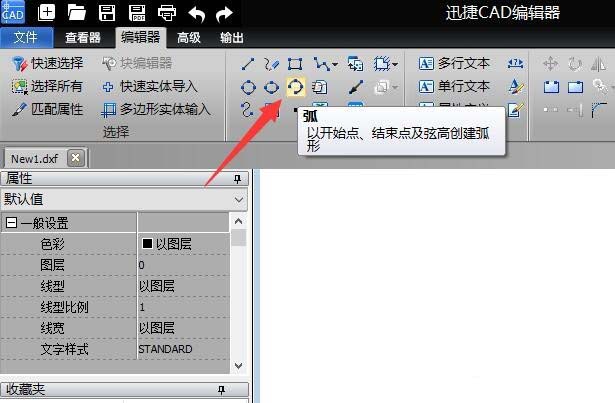Viewport: 615px width, 403px height.
Task: Save as PDF with the PDF icon
Action: [137, 13]
